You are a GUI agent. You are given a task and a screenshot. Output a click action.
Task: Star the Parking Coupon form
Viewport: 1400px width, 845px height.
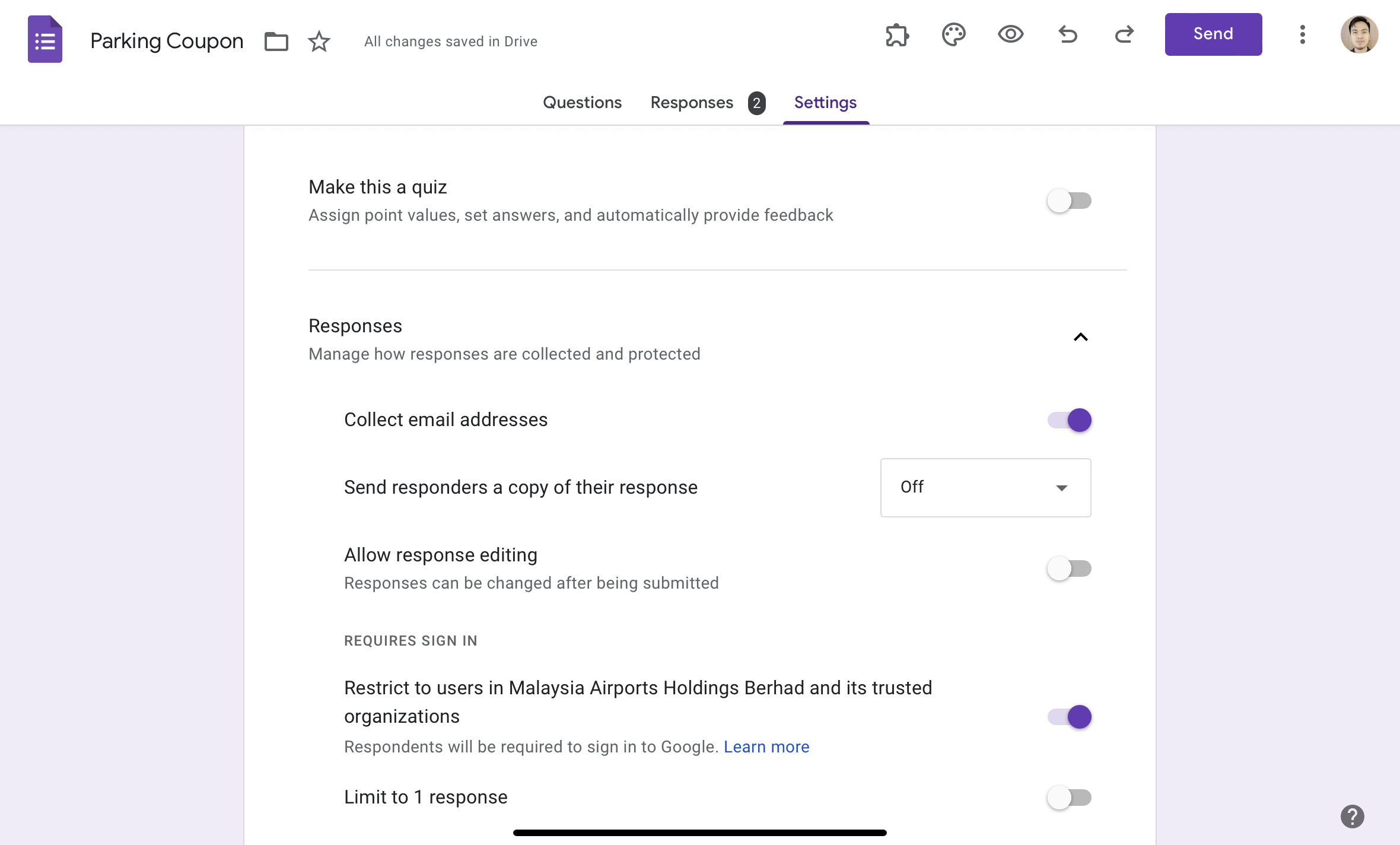[319, 42]
